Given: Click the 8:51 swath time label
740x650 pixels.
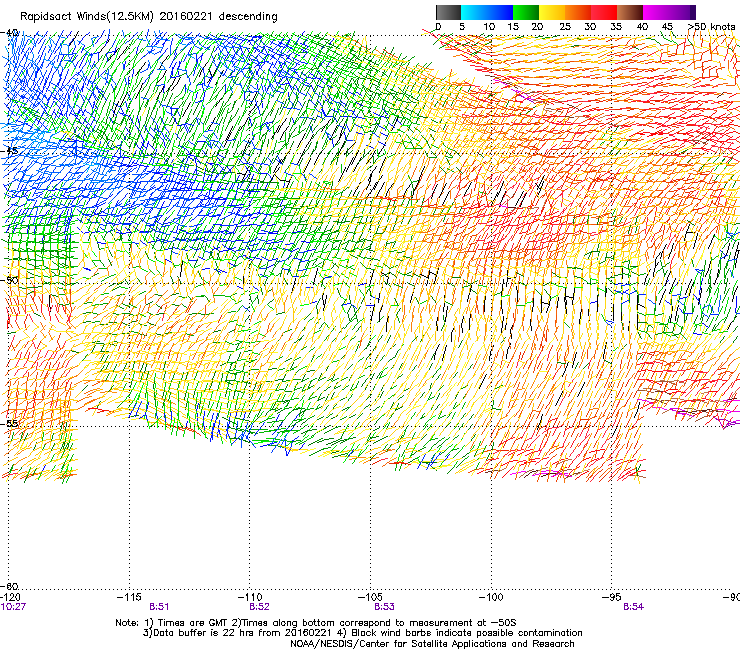Looking at the screenshot, I should (x=159, y=607).
